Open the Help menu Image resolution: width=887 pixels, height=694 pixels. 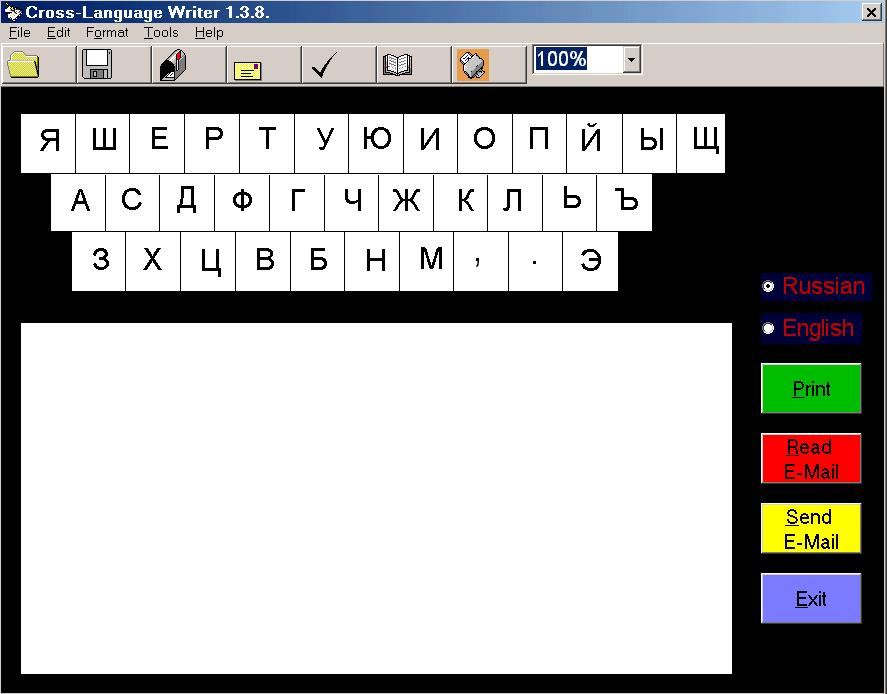point(209,33)
